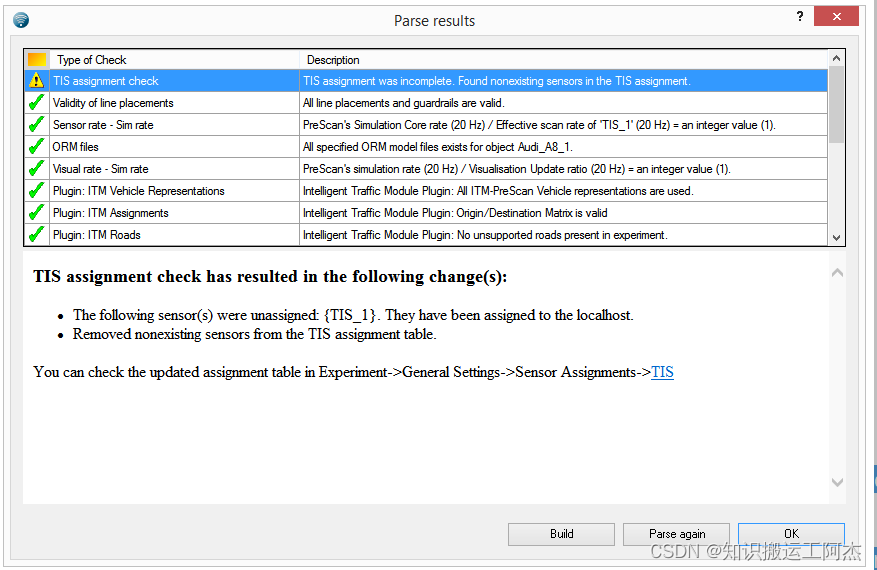Click the PreScan Simulation Core rate description cell
Screen dimensions: 877x570
click(564, 125)
